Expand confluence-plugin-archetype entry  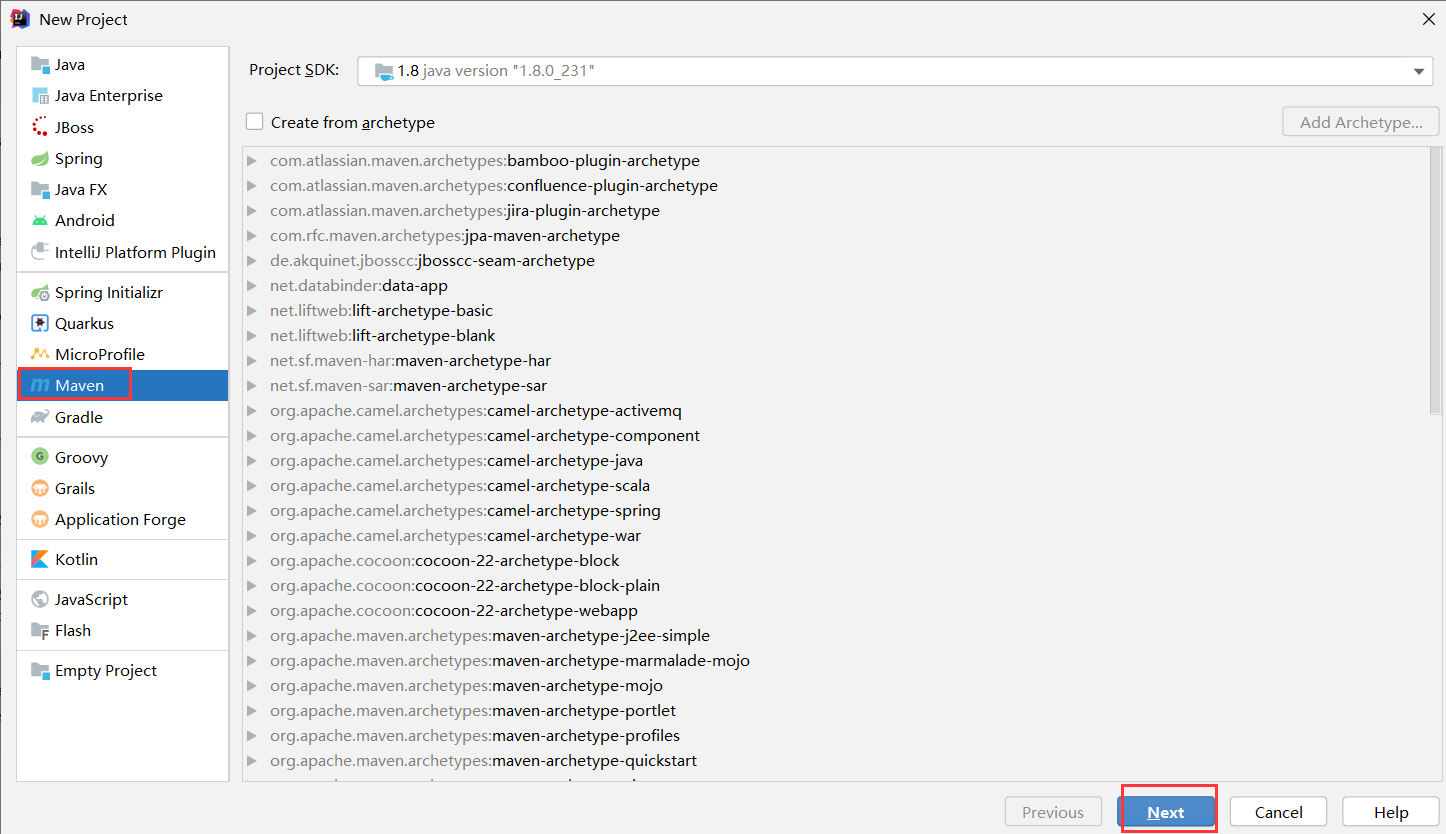point(252,185)
